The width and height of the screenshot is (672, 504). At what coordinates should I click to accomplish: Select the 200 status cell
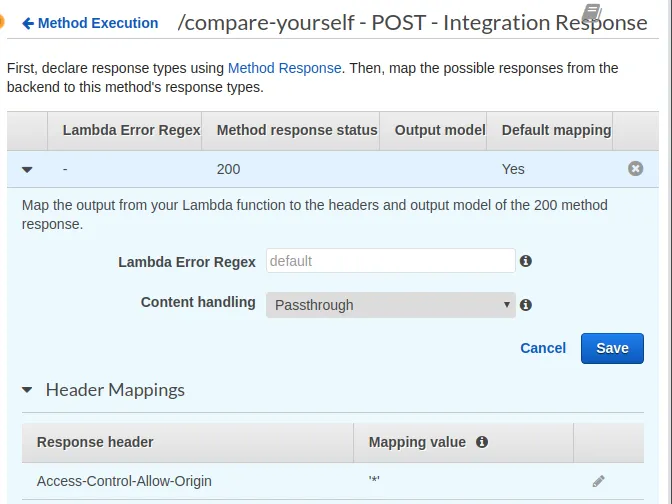pos(229,169)
